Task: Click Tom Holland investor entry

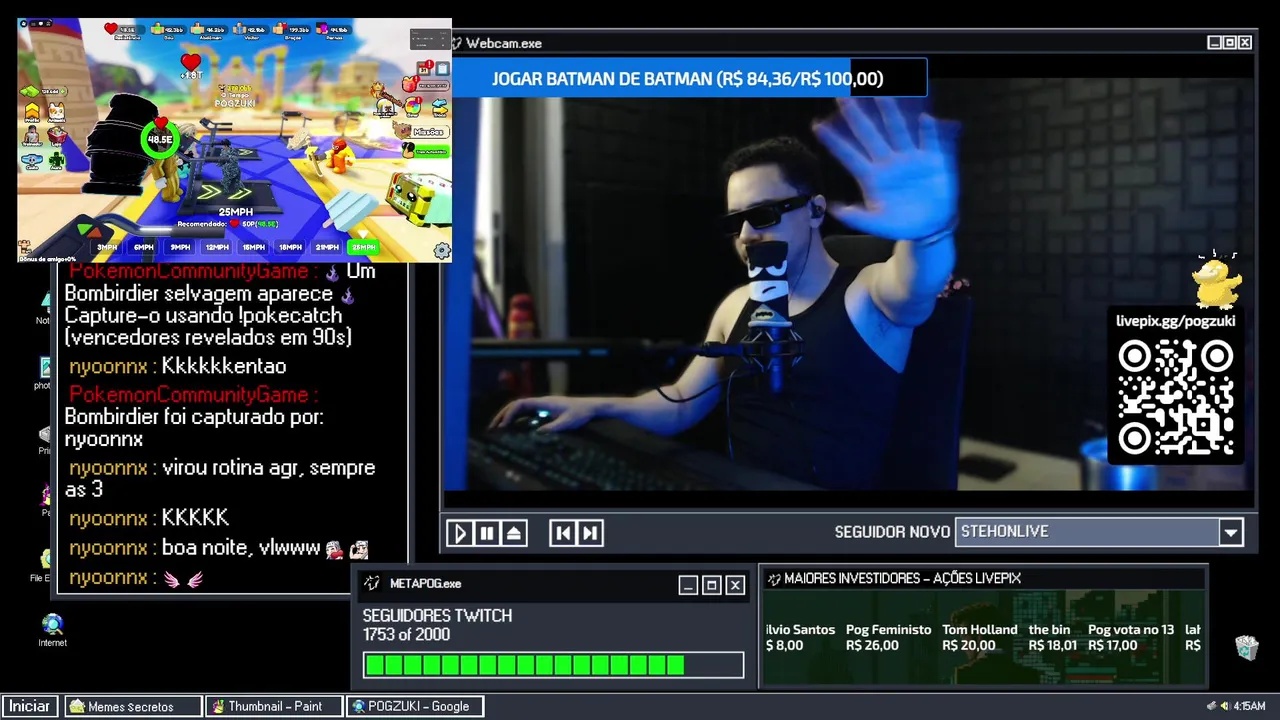Action: pos(979,637)
